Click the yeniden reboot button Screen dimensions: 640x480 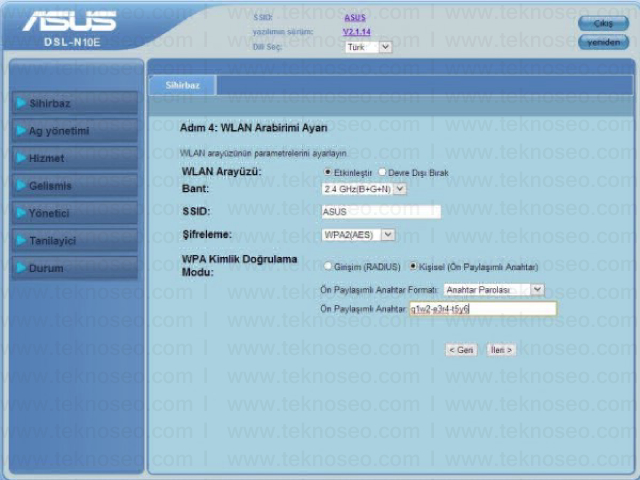coord(603,42)
